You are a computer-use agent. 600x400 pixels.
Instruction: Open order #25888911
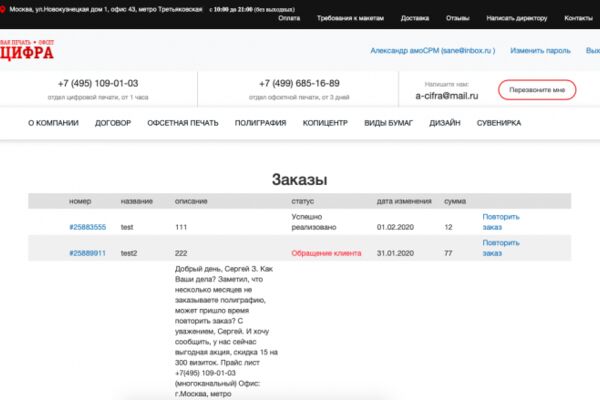[x=88, y=253]
